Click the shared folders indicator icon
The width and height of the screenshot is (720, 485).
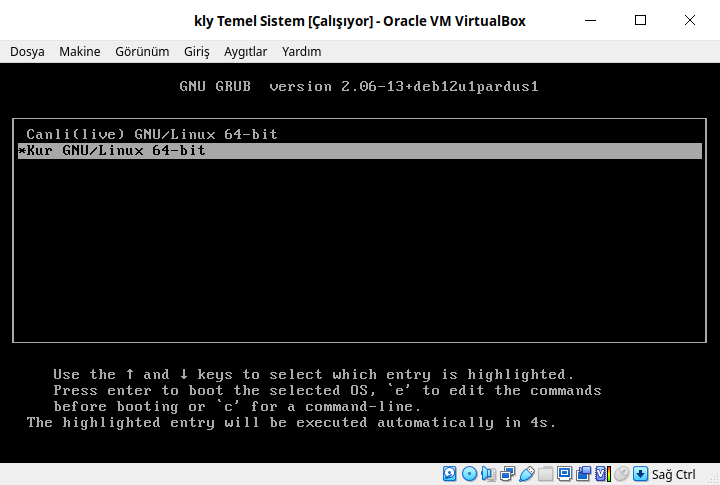pos(545,474)
